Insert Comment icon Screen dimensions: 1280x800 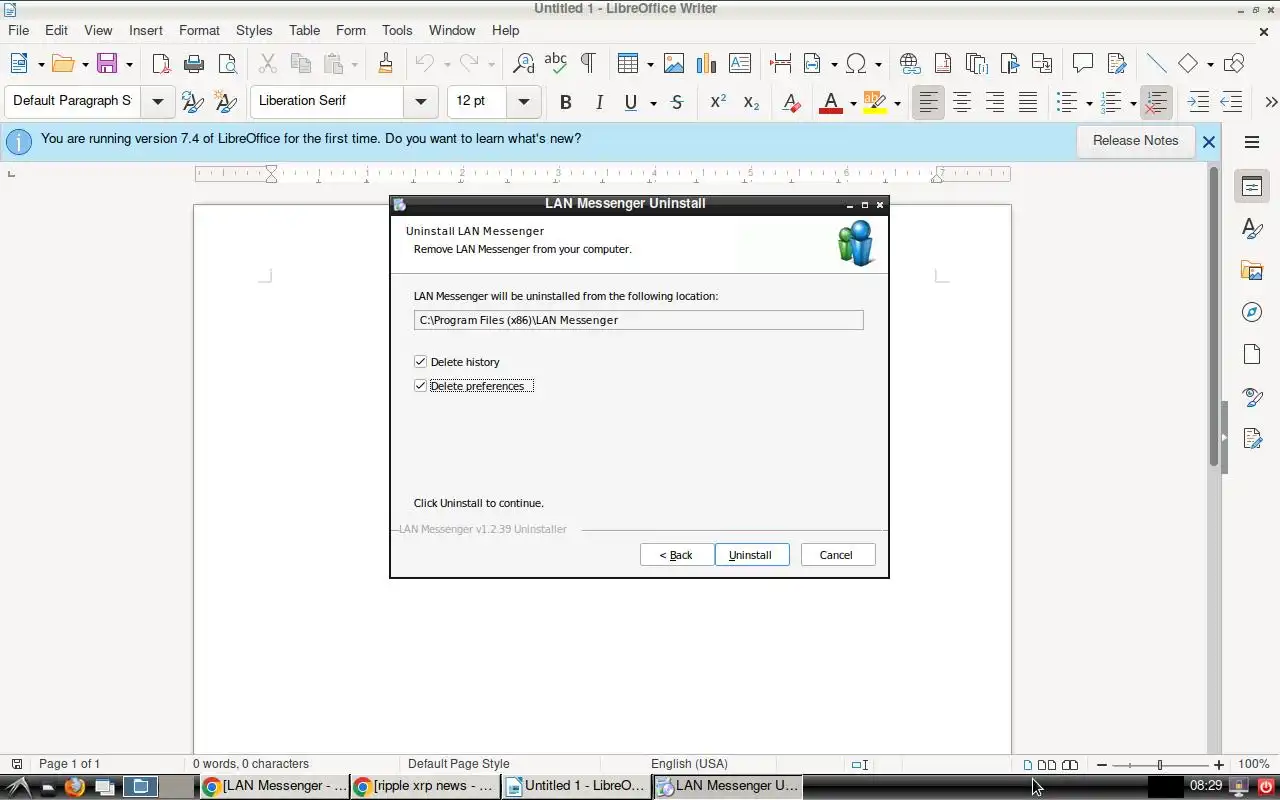[x=1082, y=64]
